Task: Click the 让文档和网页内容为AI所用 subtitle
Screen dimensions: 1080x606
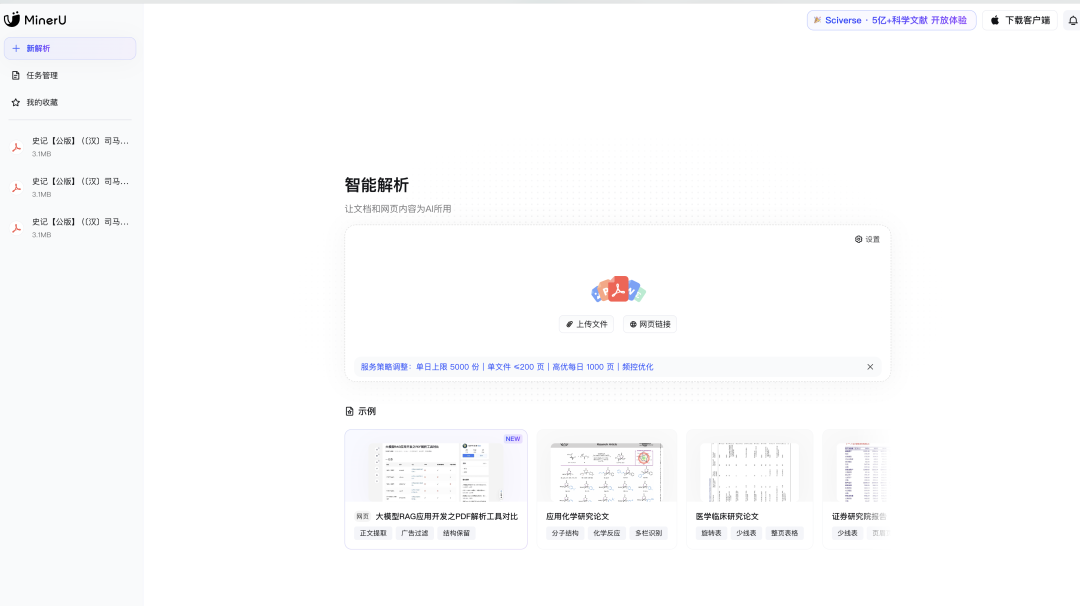Action: 398,209
